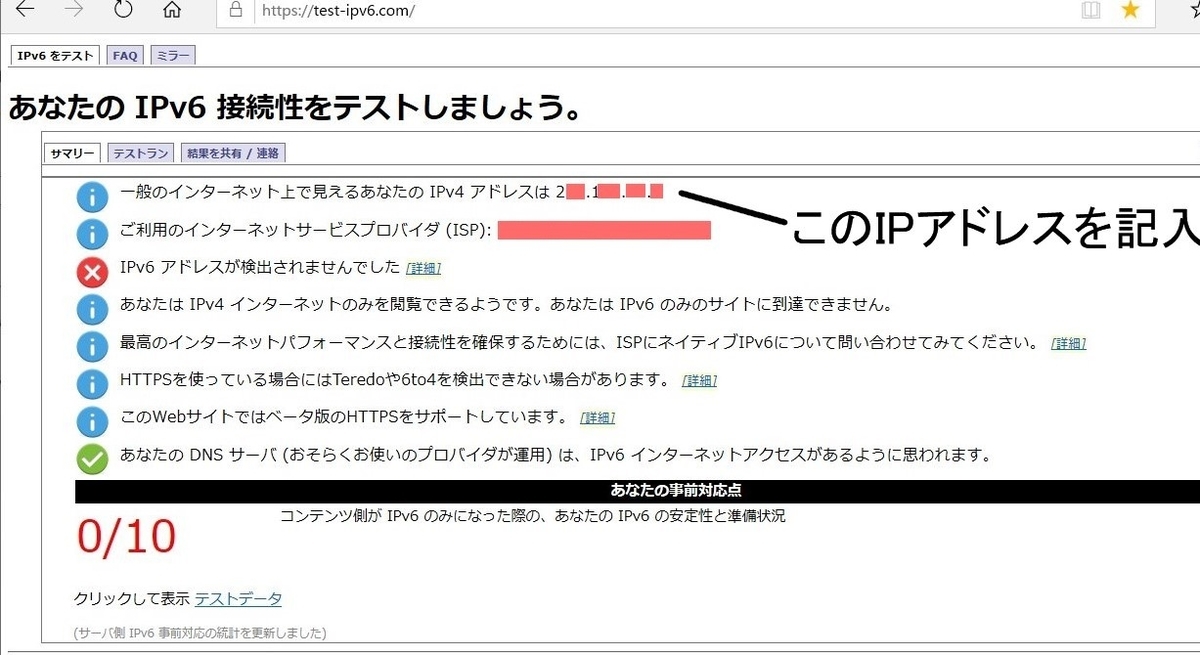Screen dimensions: 1200x655
Task: Click info icon beside ISP line
Action: [x=92, y=233]
